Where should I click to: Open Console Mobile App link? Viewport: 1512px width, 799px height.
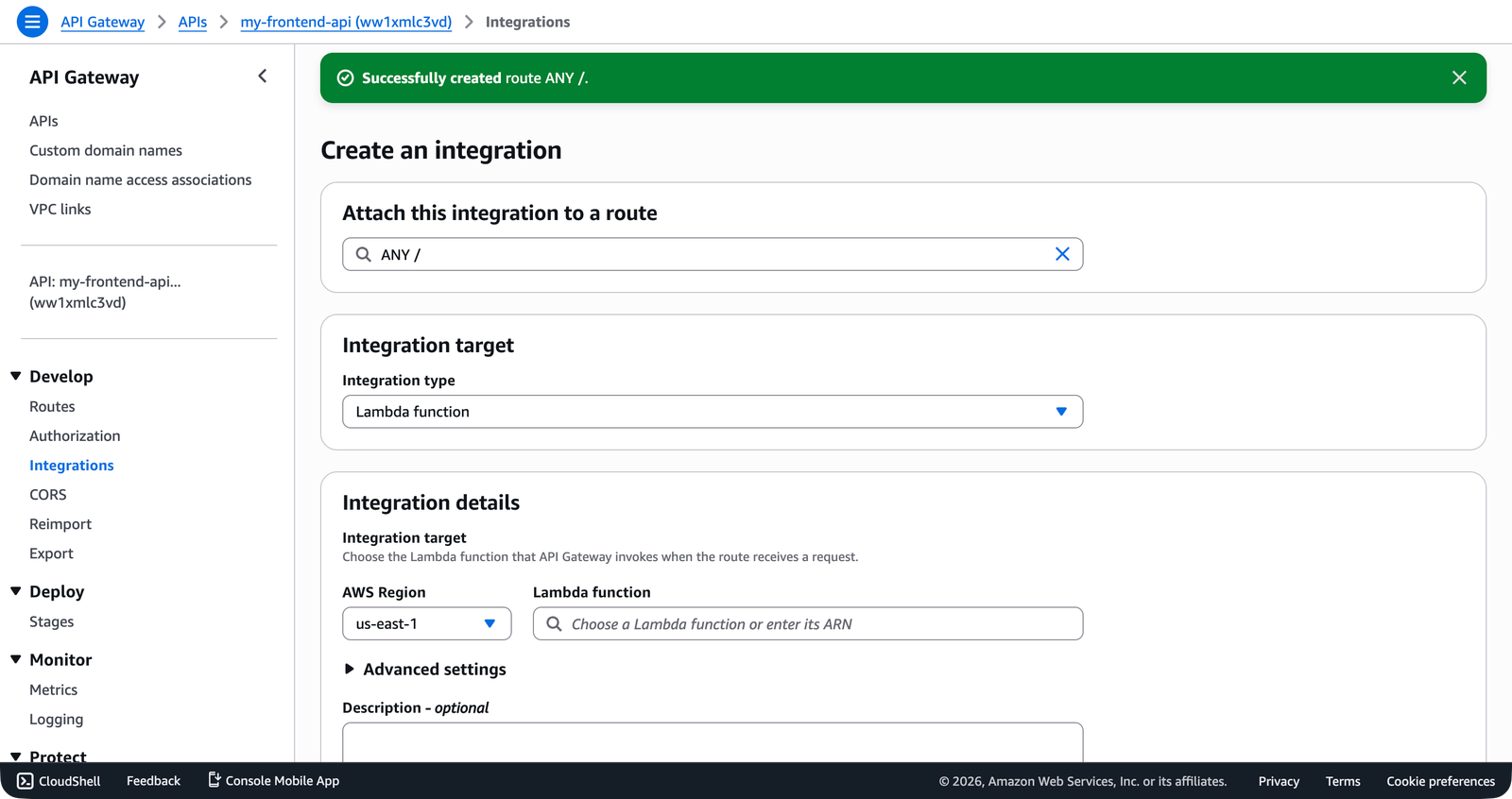(273, 781)
